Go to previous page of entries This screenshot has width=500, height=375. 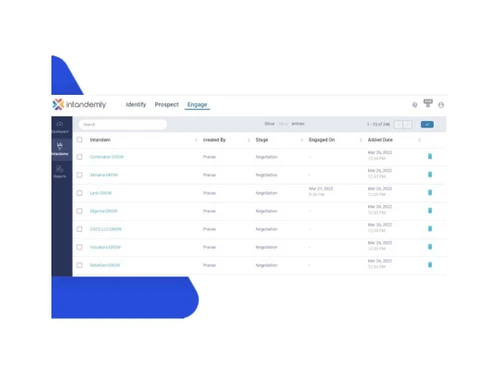[398, 124]
